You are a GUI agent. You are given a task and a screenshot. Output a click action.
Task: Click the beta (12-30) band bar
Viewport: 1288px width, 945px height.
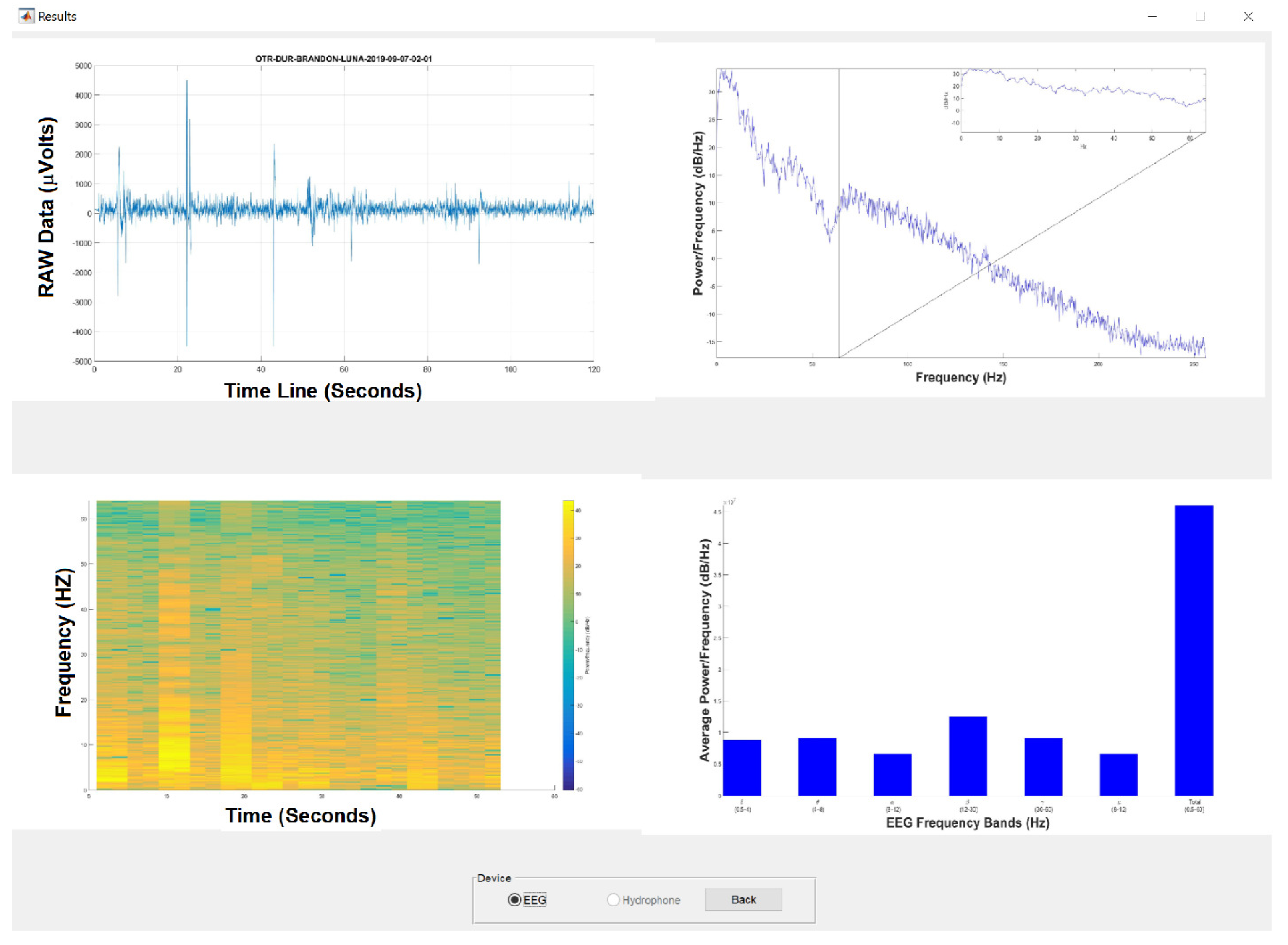click(968, 755)
